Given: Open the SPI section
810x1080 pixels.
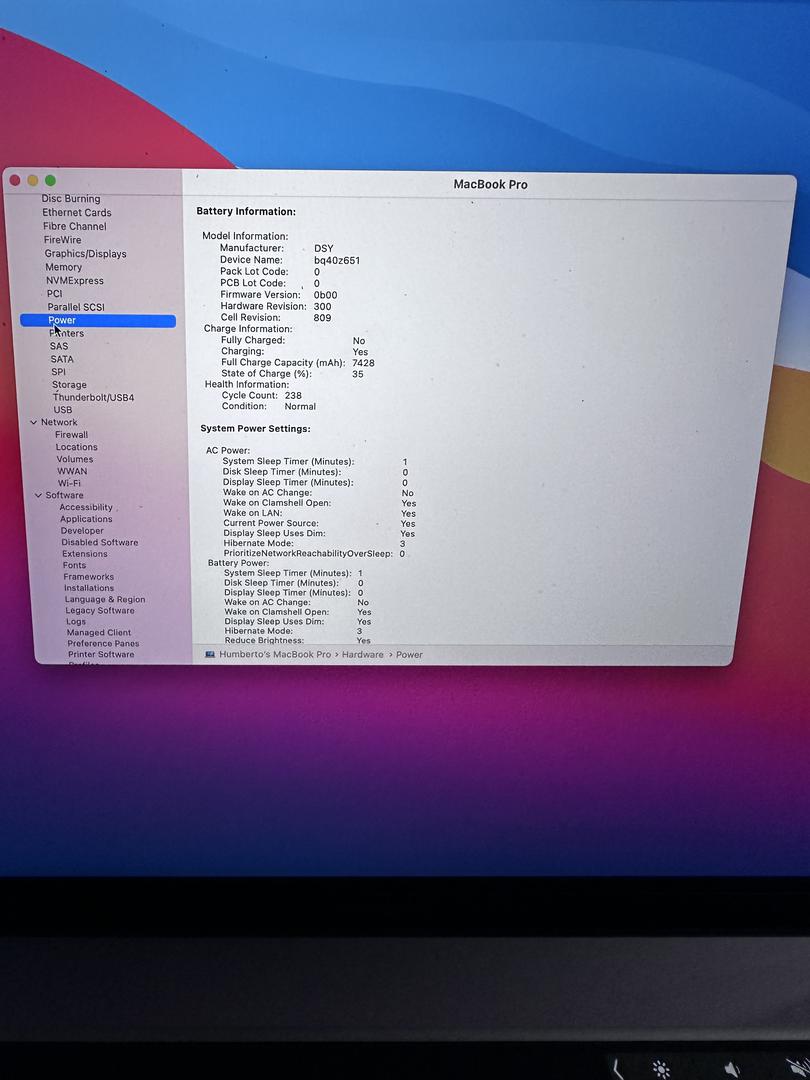Looking at the screenshot, I should tap(59, 372).
